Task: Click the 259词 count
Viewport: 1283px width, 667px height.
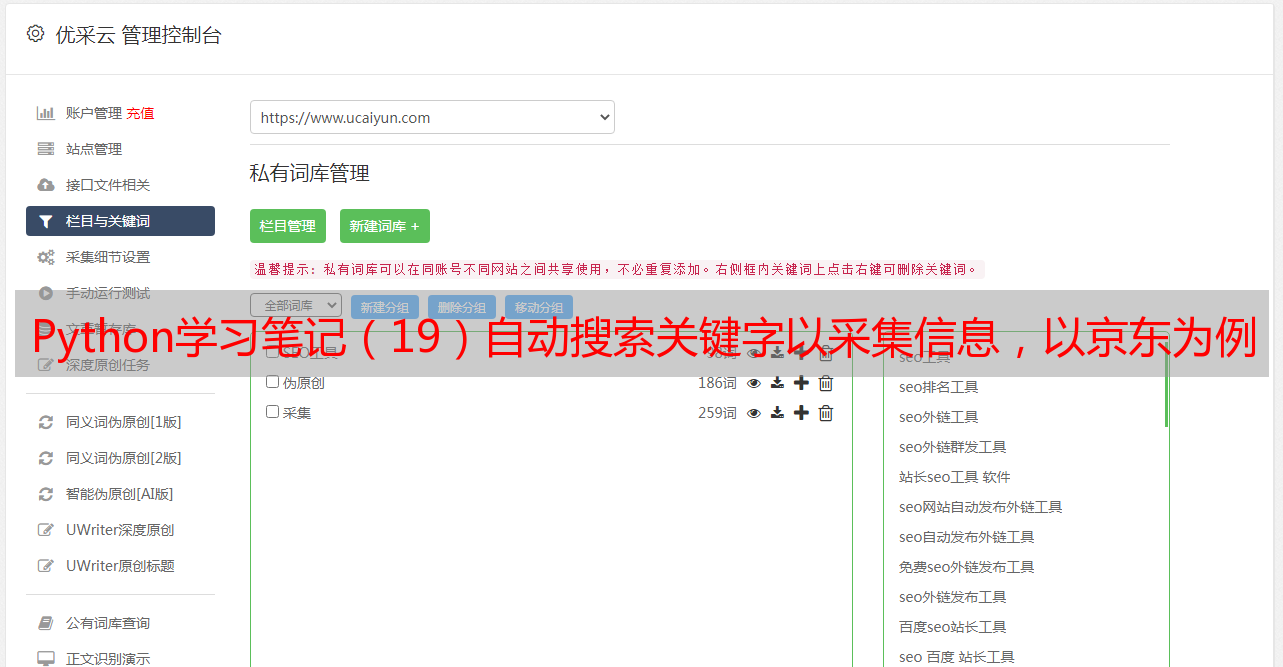Action: point(717,413)
